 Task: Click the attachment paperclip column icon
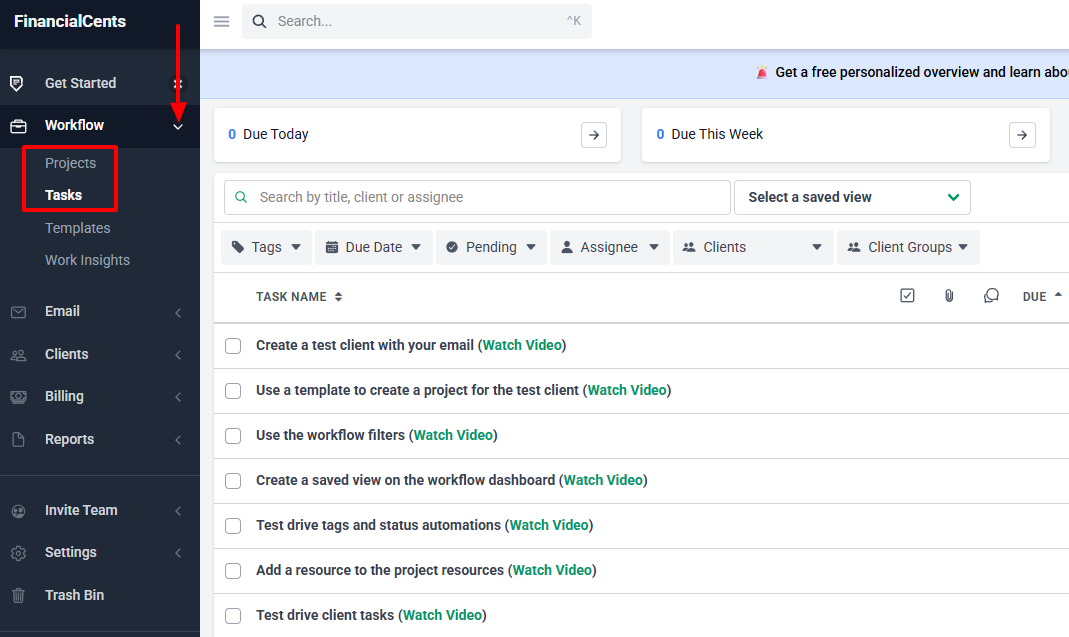[949, 296]
